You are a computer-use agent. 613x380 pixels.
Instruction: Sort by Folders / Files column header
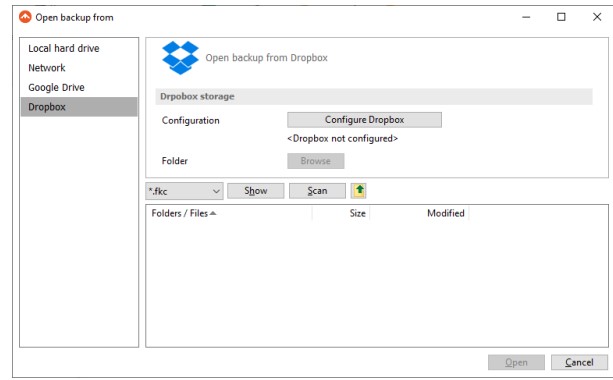click(229, 213)
